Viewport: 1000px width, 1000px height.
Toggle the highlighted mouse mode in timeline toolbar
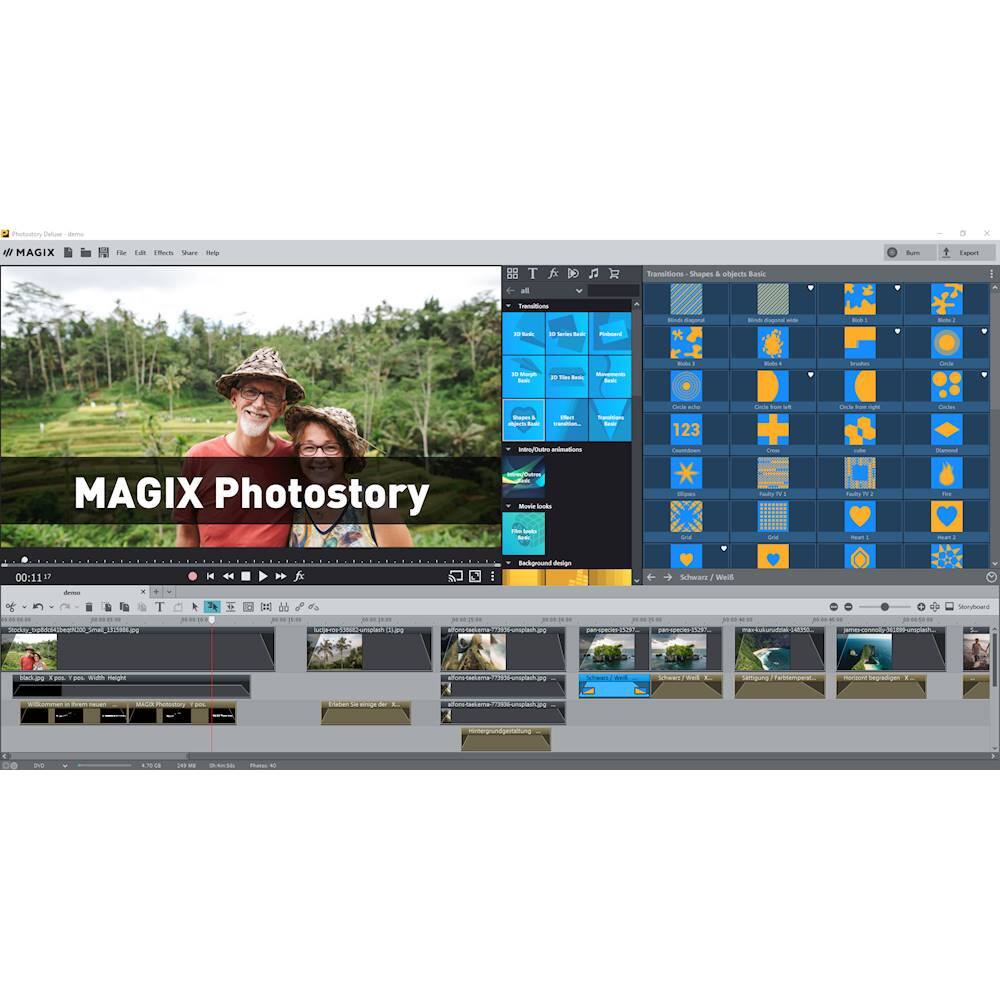tap(212, 607)
